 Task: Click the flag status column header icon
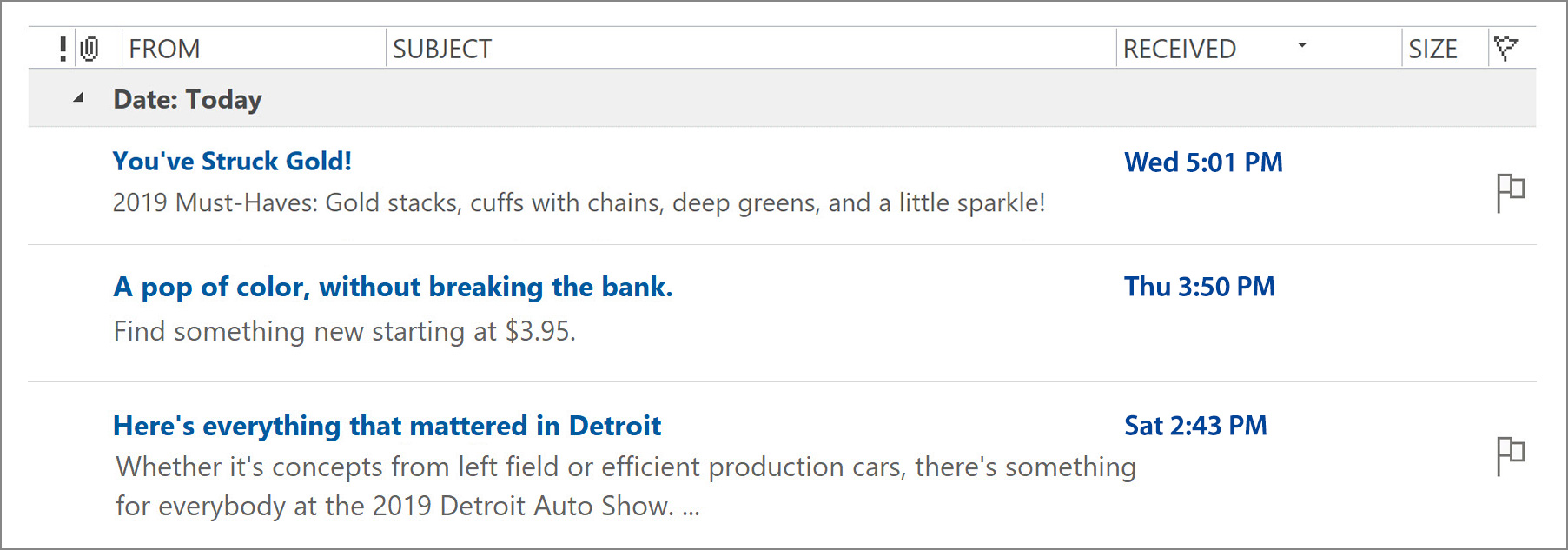[x=1505, y=48]
